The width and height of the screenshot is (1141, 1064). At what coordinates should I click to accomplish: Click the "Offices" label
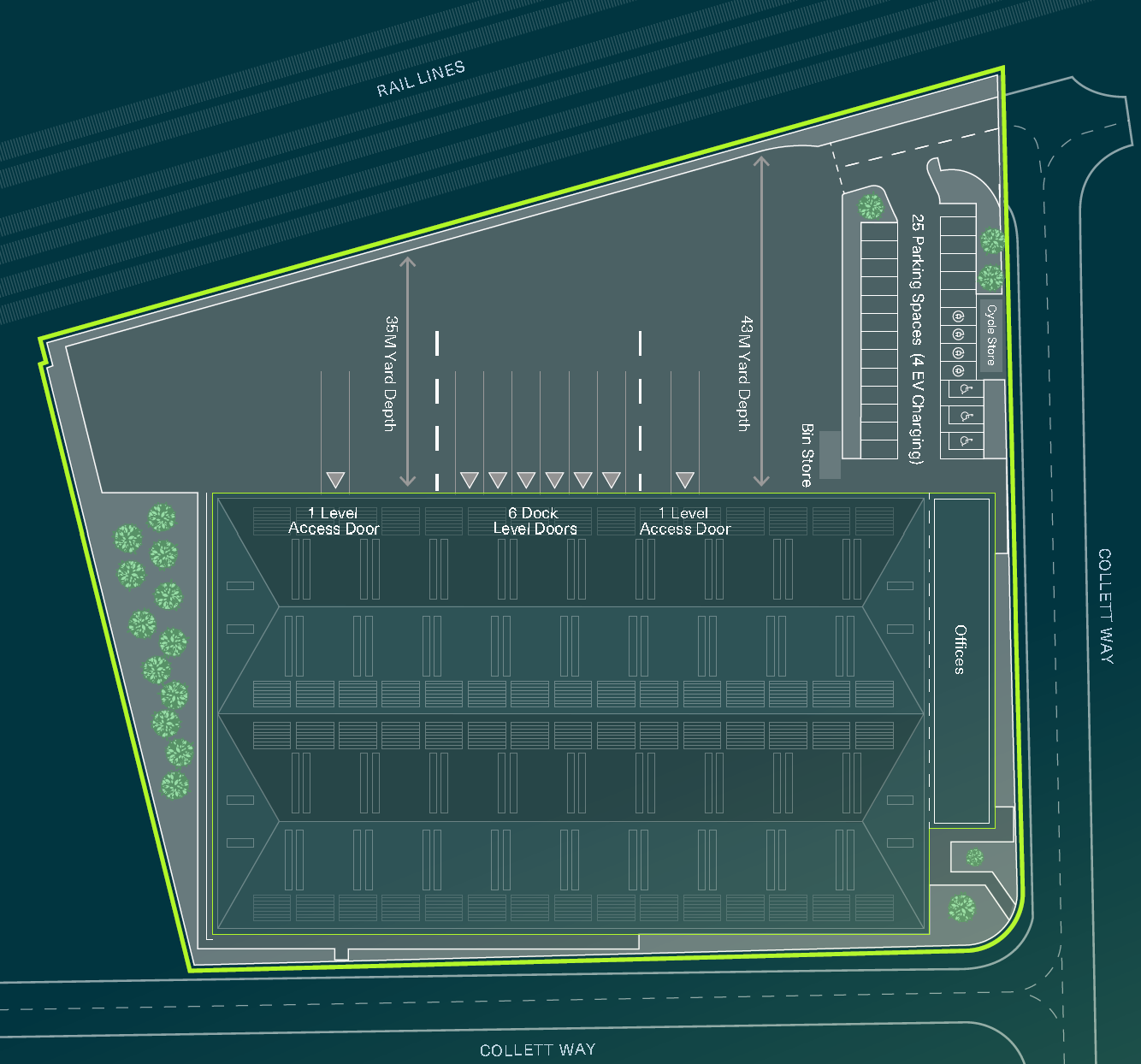point(961,649)
